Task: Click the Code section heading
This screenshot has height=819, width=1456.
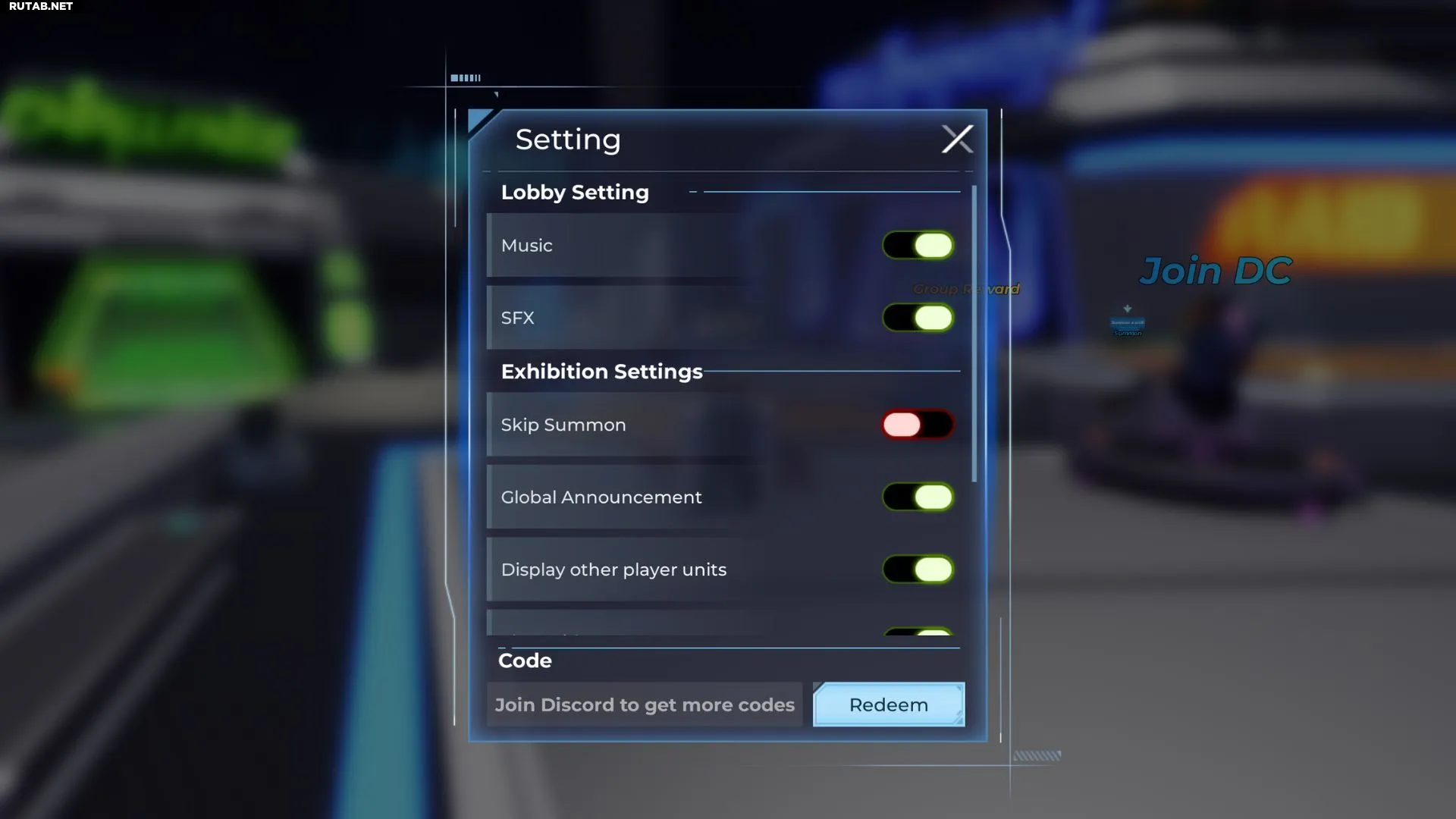Action: 525,661
